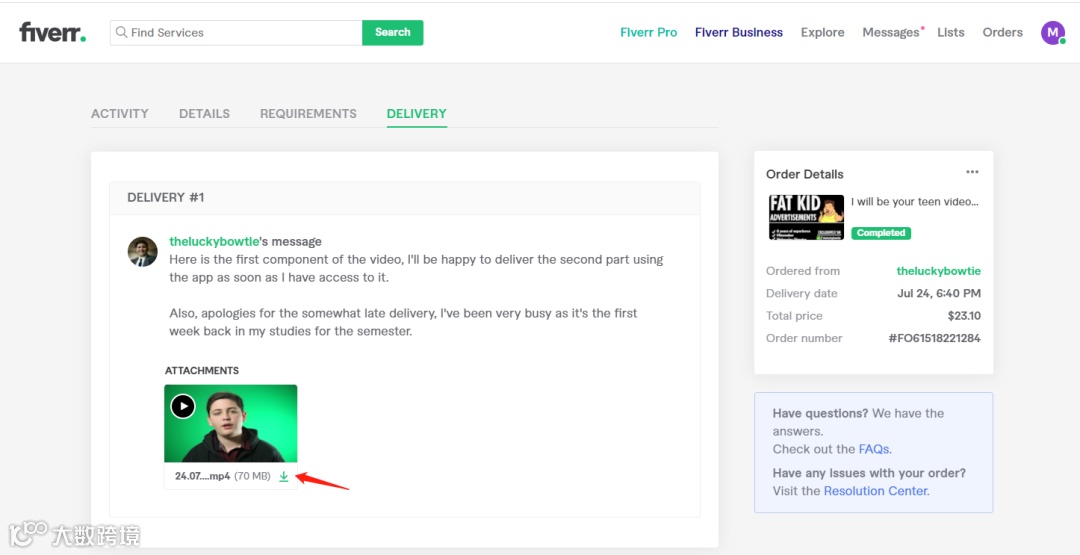
Task: Click order number #FO61518221284
Action: tap(935, 338)
